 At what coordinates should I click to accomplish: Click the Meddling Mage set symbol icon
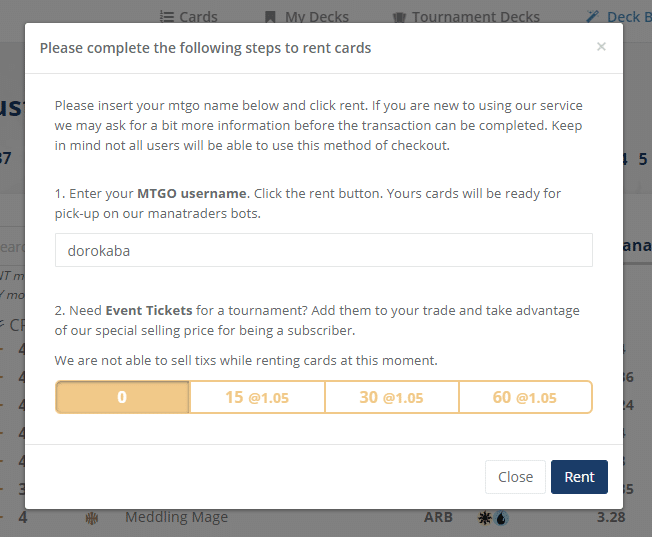pyautogui.click(x=93, y=518)
